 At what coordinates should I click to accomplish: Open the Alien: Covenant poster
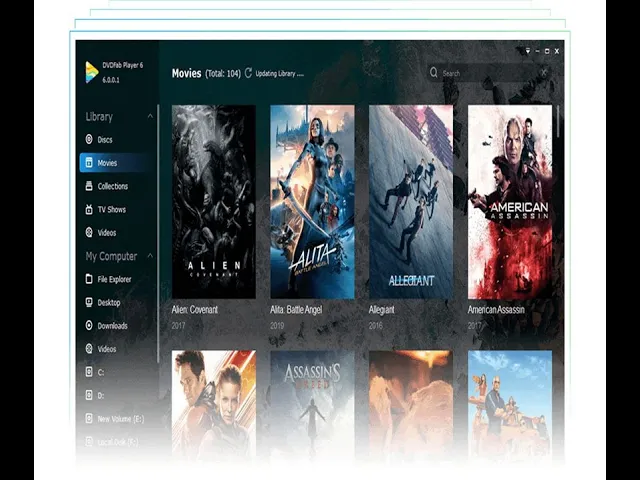[214, 202]
